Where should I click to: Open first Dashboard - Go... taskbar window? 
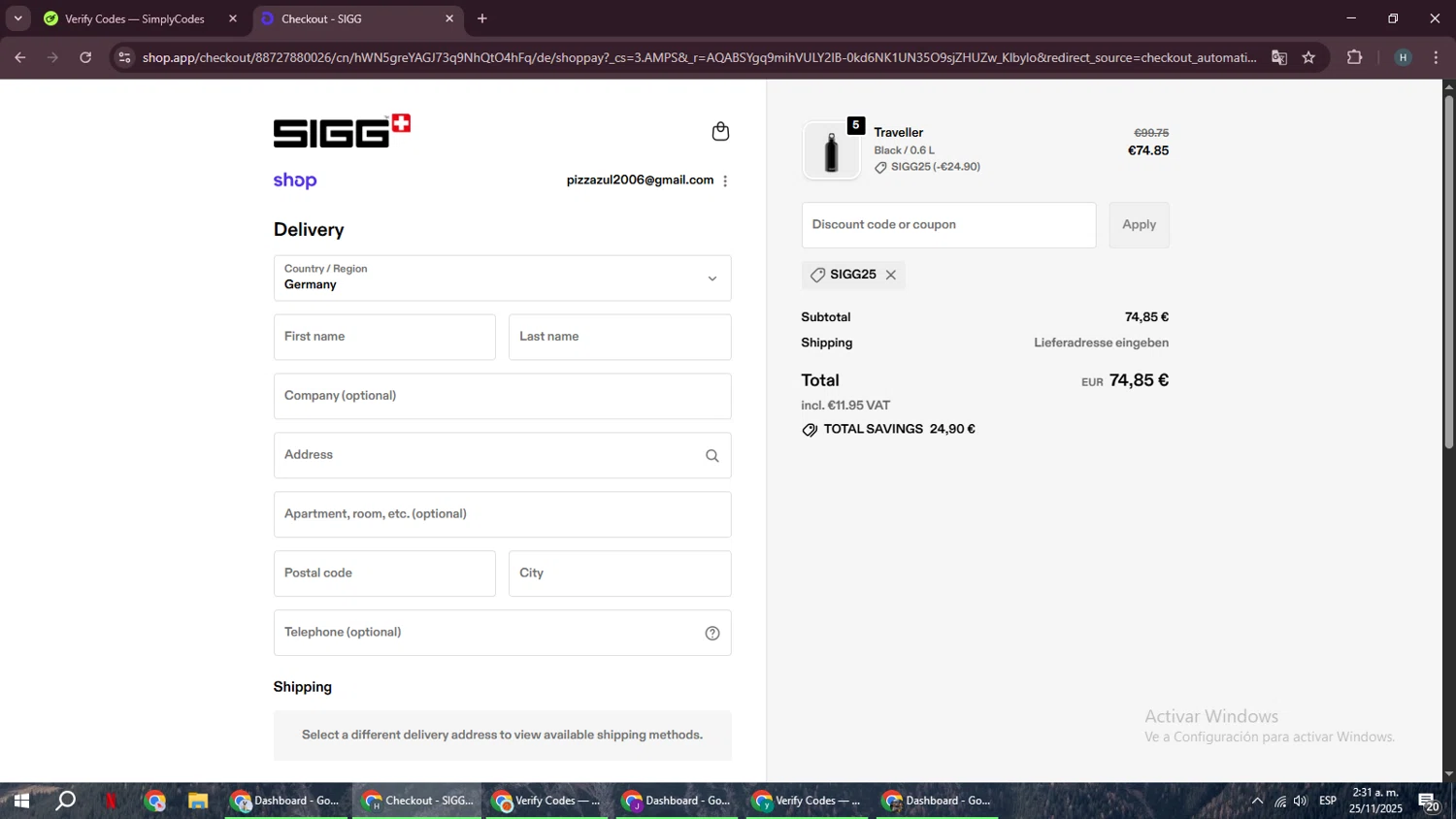pyautogui.click(x=285, y=802)
